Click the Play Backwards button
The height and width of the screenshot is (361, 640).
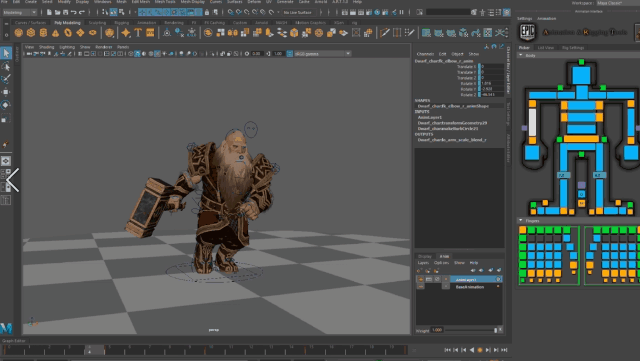point(472,350)
